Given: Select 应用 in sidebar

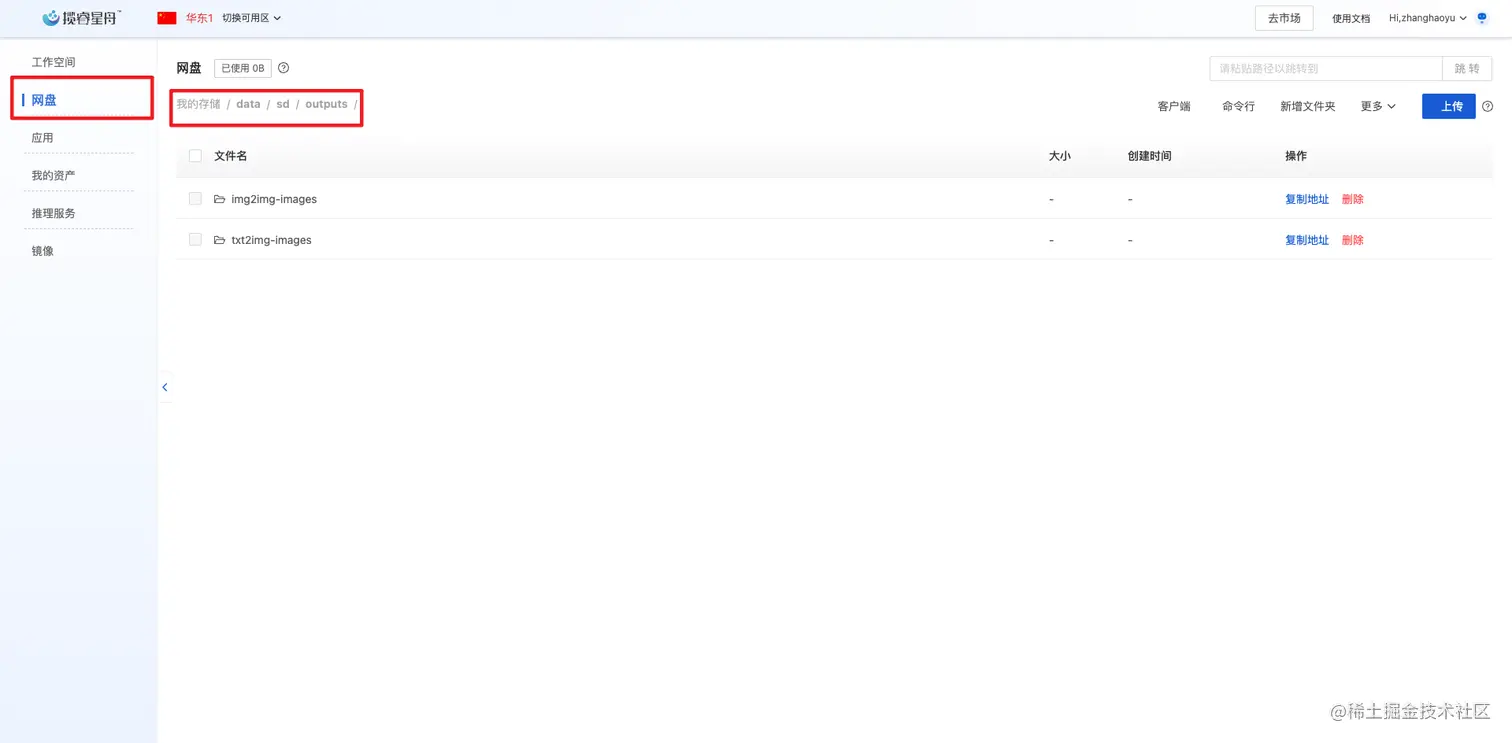Looking at the screenshot, I should [42, 138].
